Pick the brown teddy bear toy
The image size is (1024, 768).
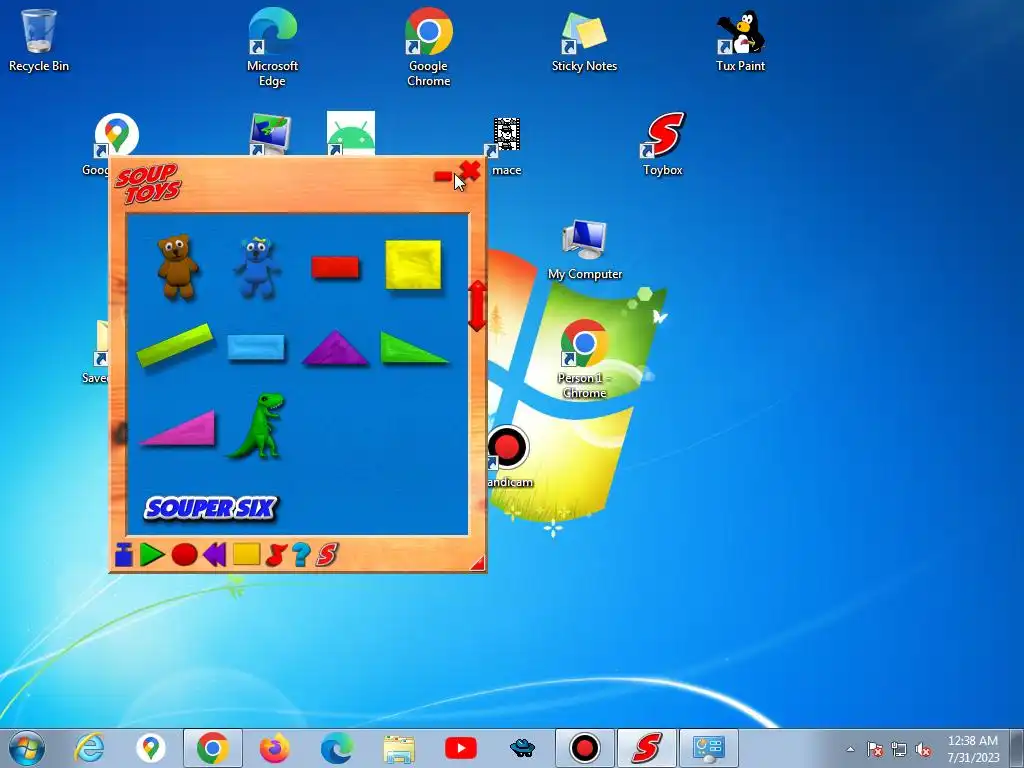pos(178,267)
